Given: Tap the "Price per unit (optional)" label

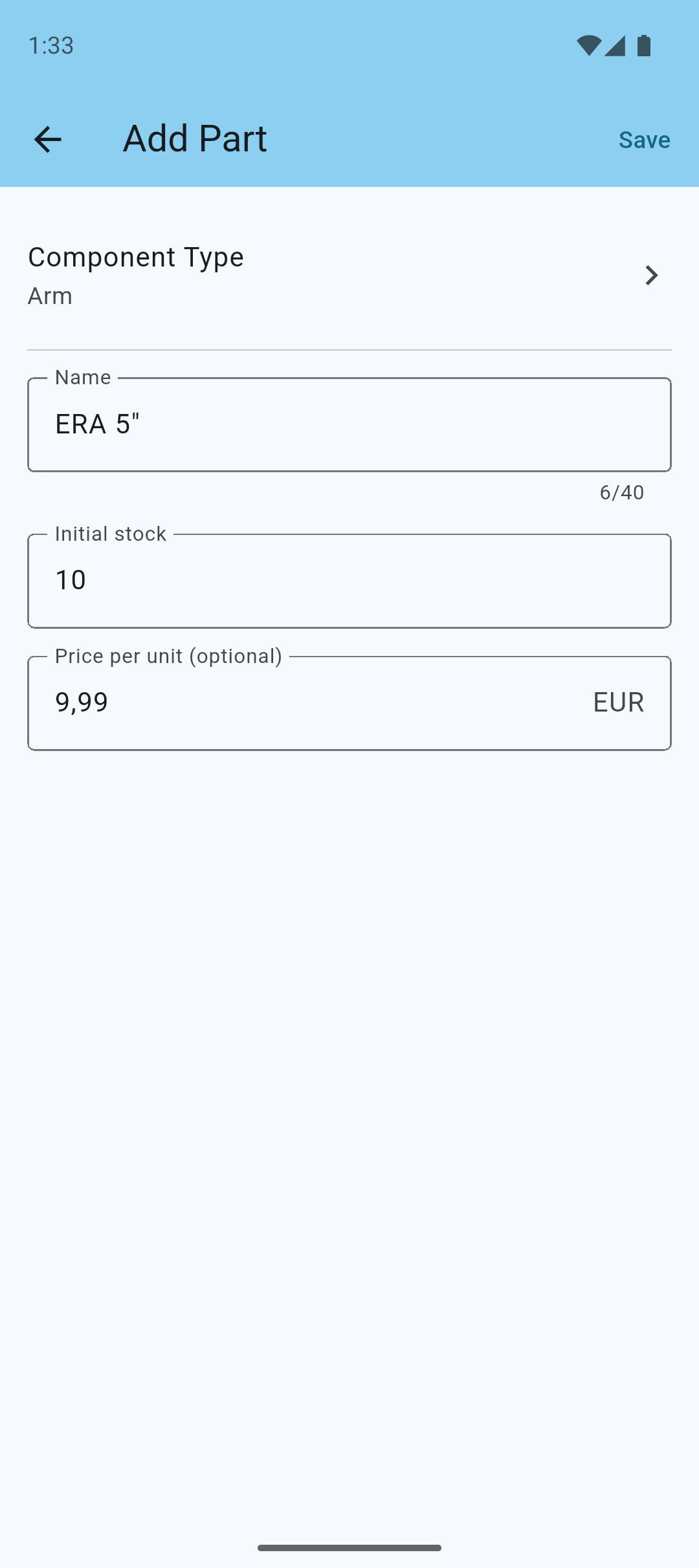Looking at the screenshot, I should tap(168, 656).
